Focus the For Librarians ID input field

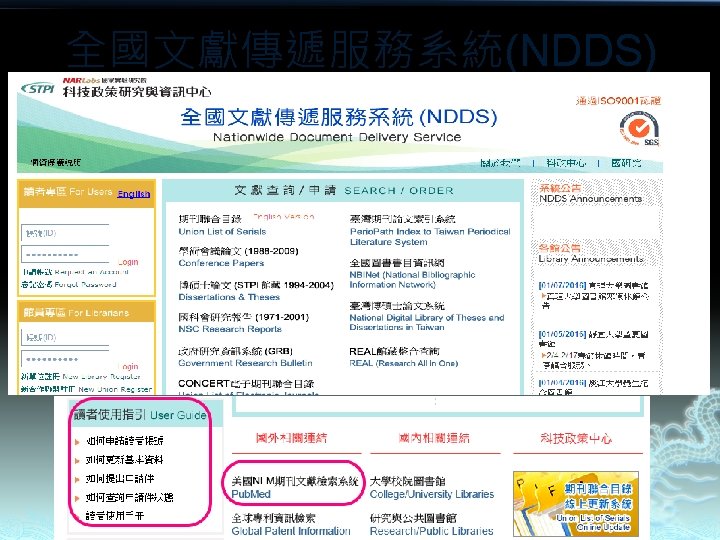65,338
